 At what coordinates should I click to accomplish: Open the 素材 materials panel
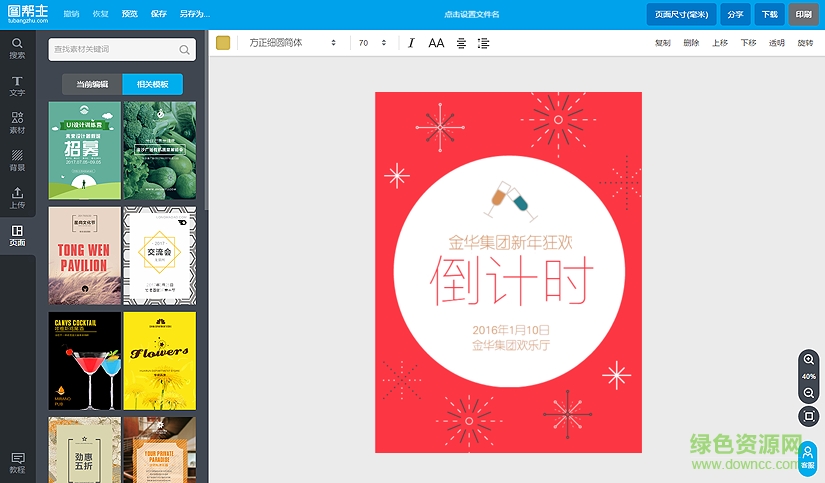tap(17, 123)
